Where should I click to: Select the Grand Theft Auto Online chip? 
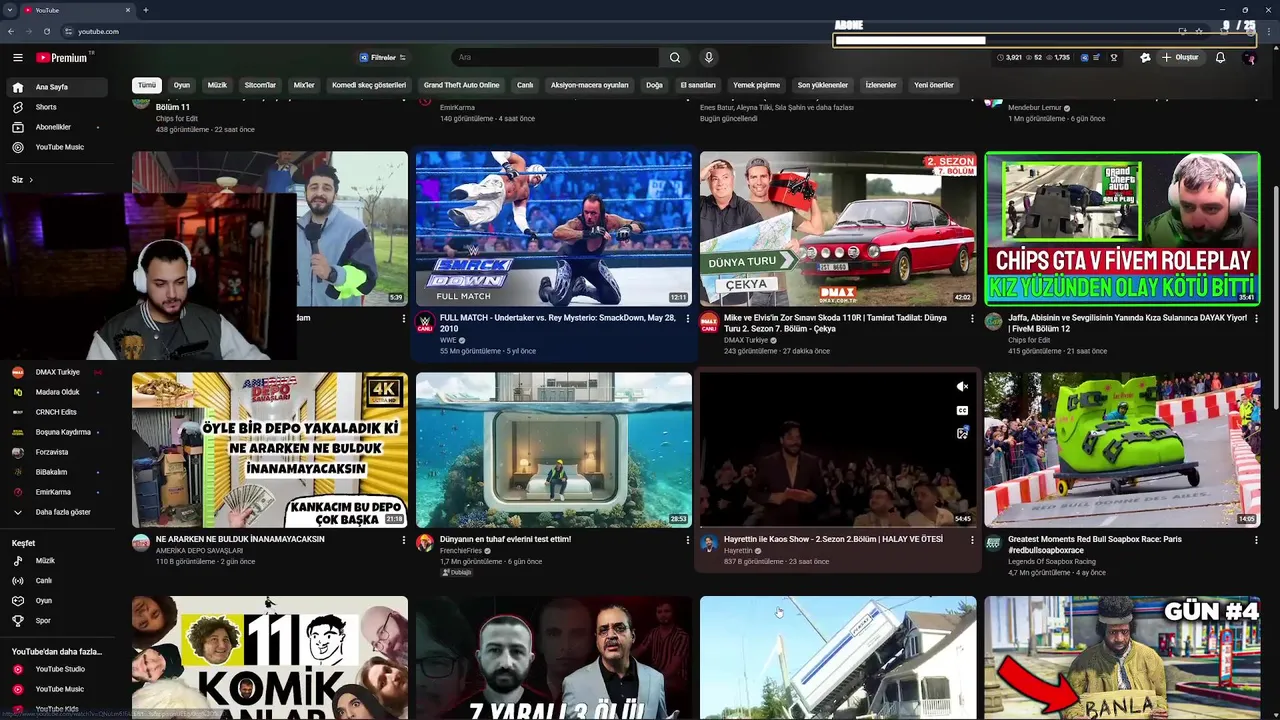(461, 85)
